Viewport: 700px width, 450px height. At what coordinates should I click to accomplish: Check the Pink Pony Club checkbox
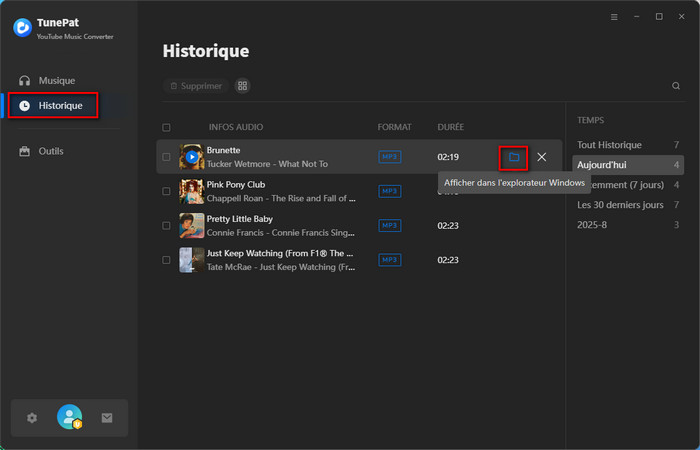[x=167, y=192]
